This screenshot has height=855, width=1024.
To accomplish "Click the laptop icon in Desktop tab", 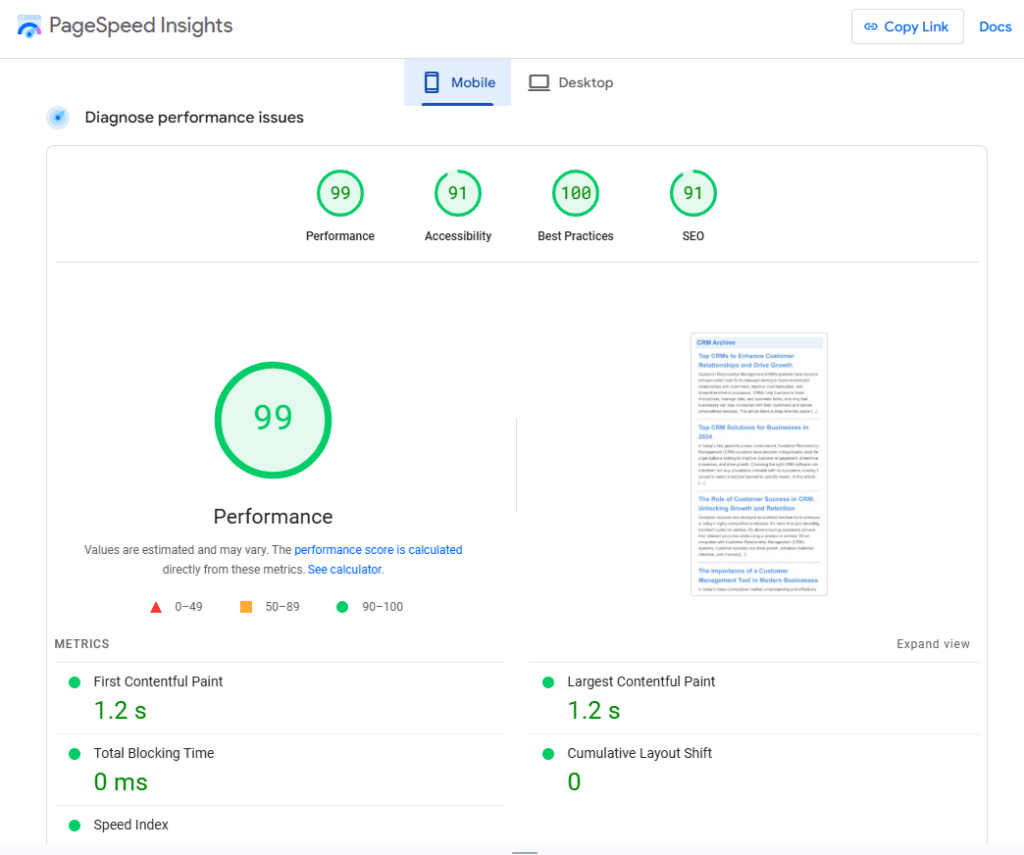I will tap(539, 83).
